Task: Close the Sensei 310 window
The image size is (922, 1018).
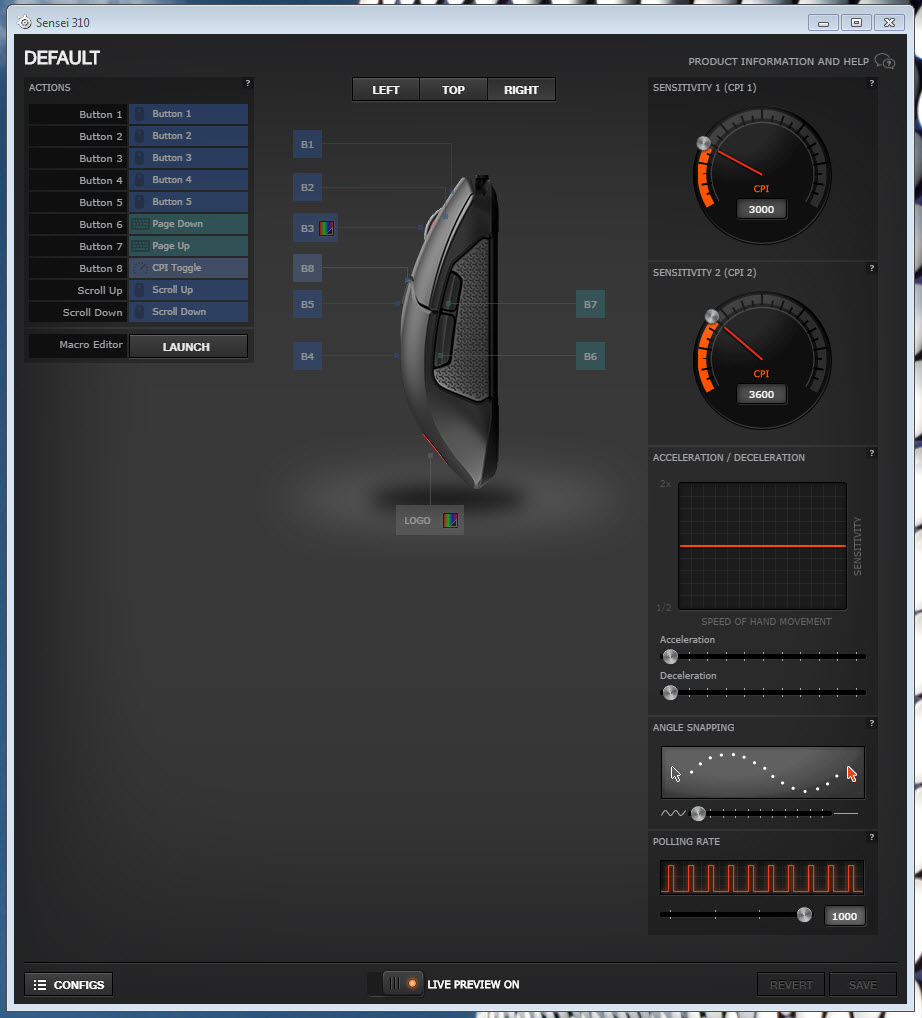Action: (890, 23)
